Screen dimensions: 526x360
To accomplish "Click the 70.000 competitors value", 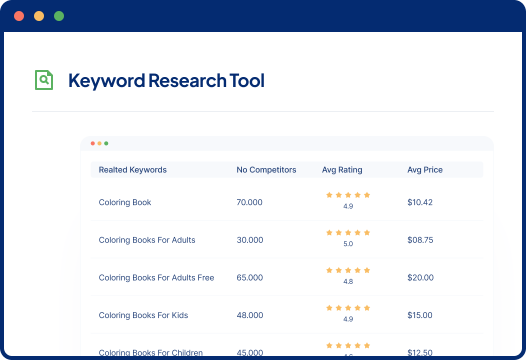I will (250, 202).
